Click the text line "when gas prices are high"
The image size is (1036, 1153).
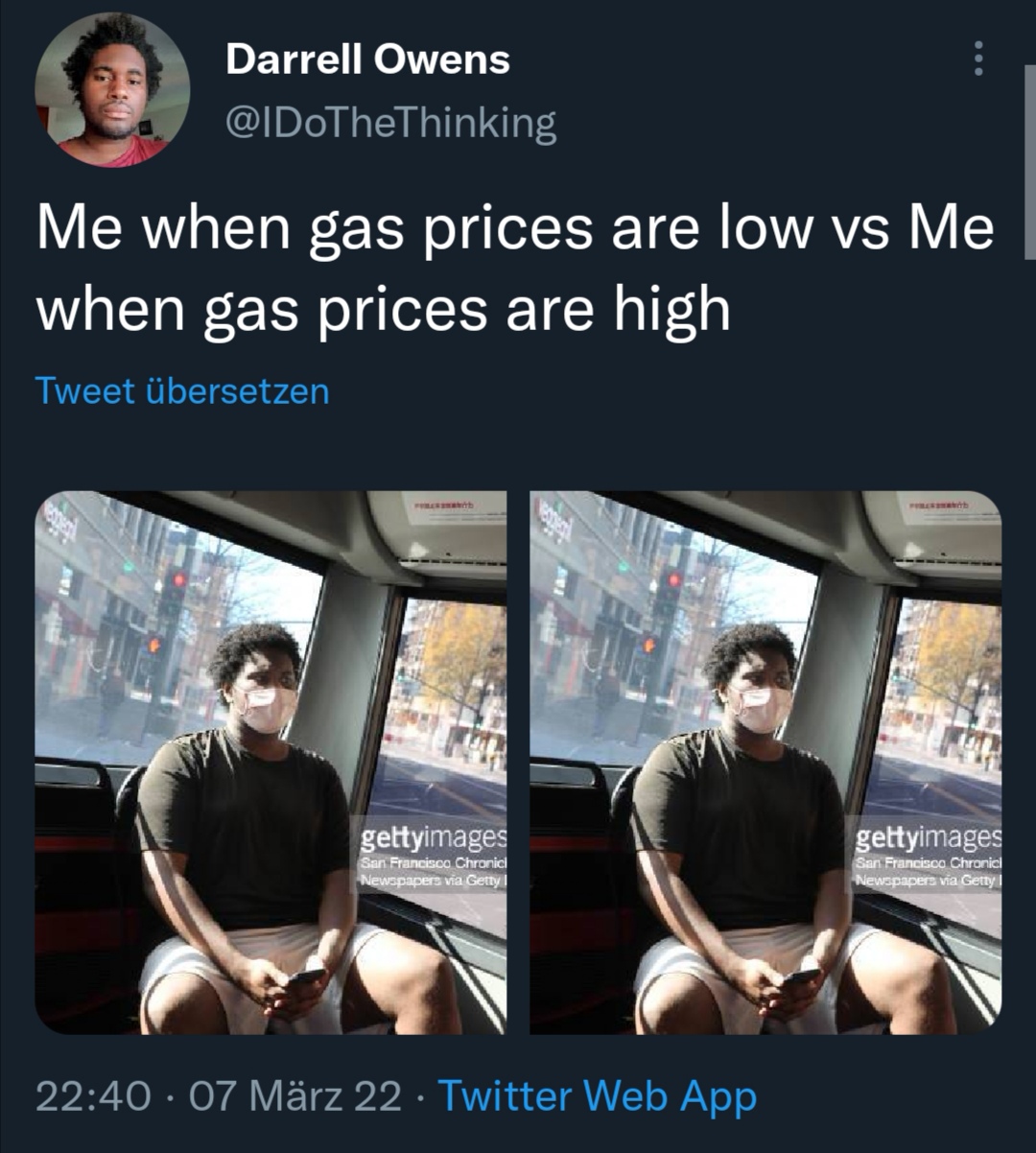[384, 309]
